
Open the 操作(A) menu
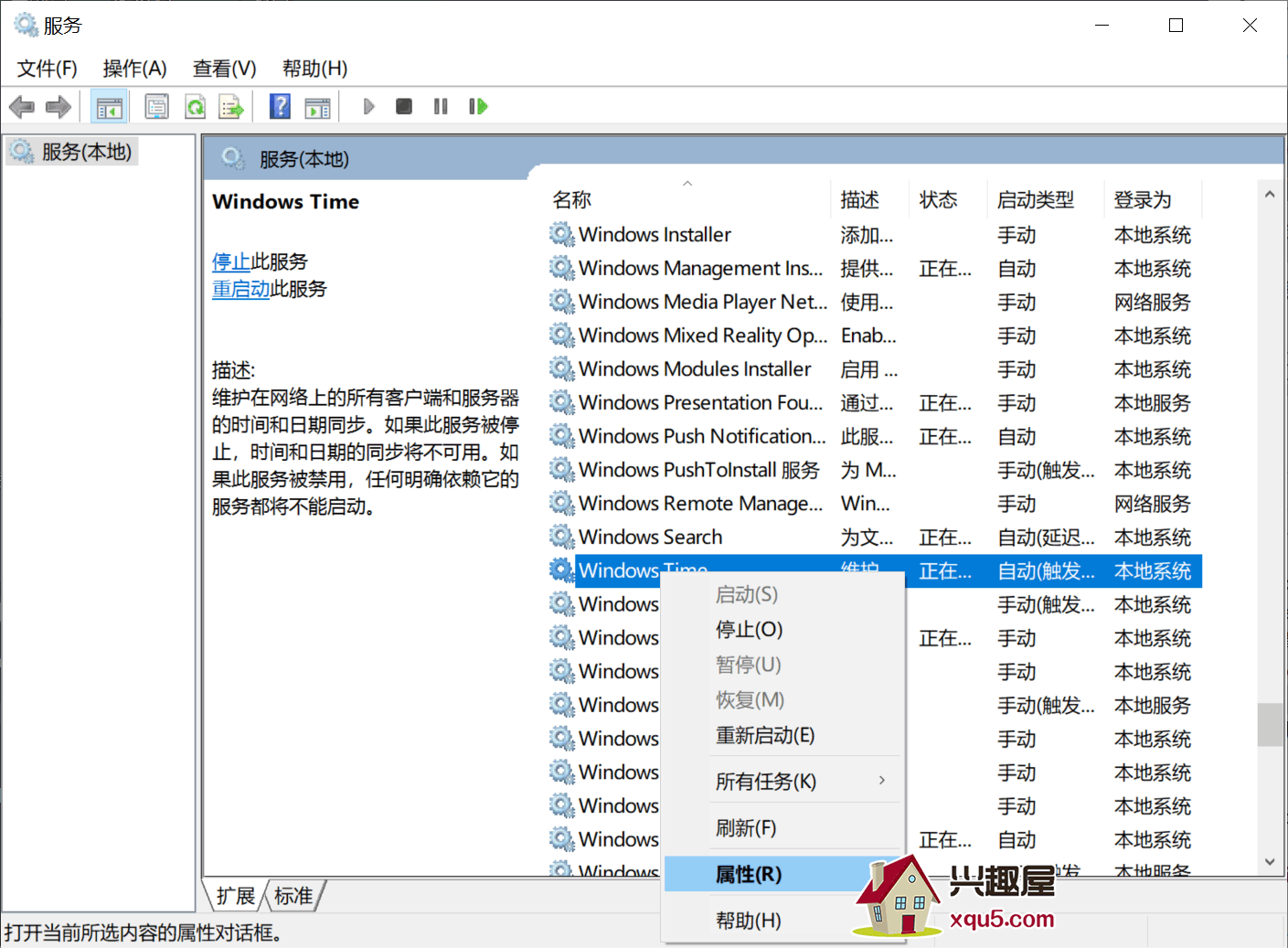click(x=134, y=69)
